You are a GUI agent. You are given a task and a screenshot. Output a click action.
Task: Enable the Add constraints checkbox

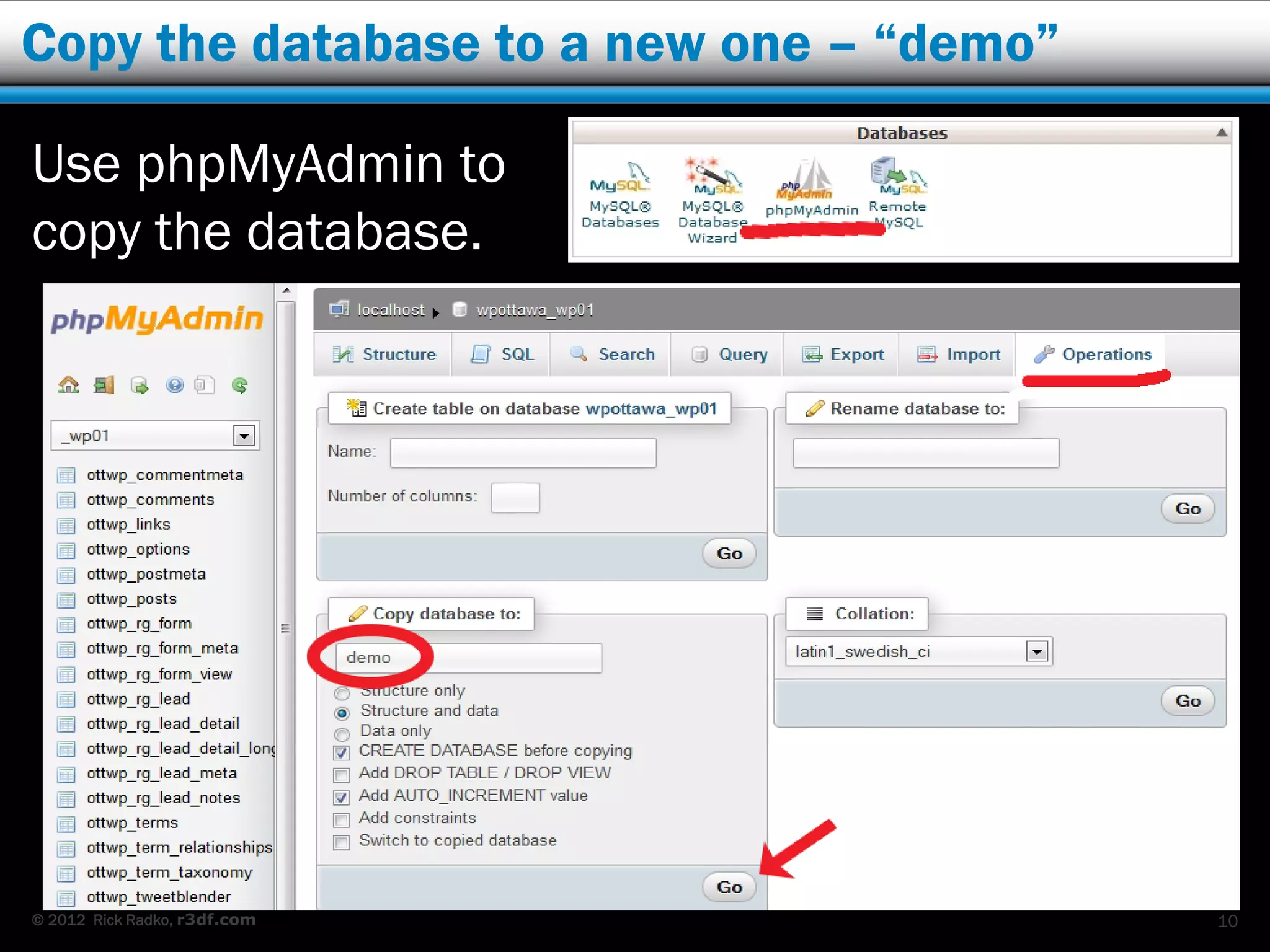click(x=341, y=820)
